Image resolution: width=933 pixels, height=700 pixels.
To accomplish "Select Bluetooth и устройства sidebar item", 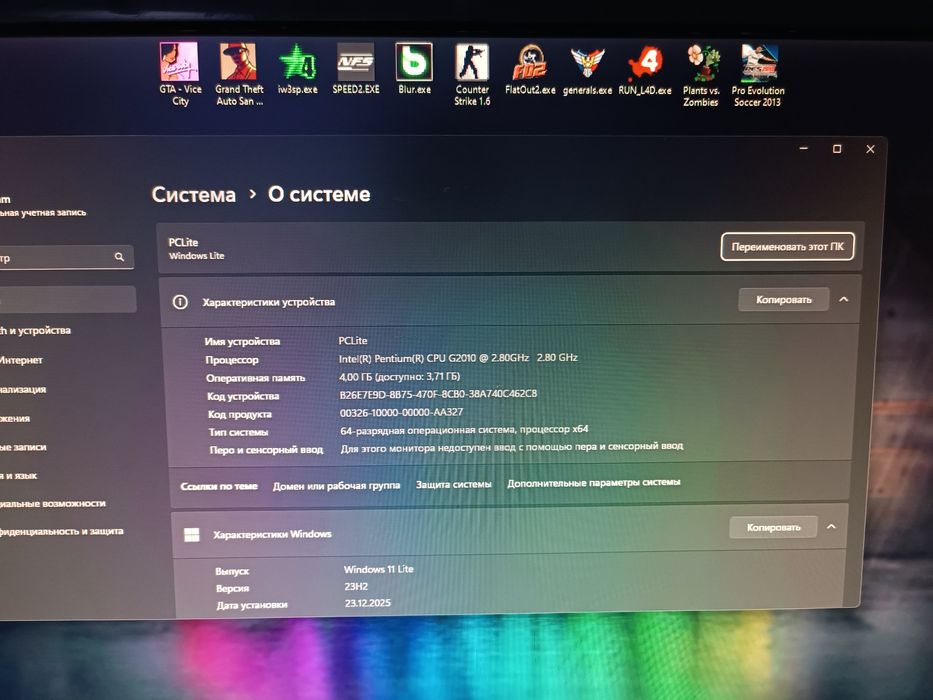I will point(36,330).
